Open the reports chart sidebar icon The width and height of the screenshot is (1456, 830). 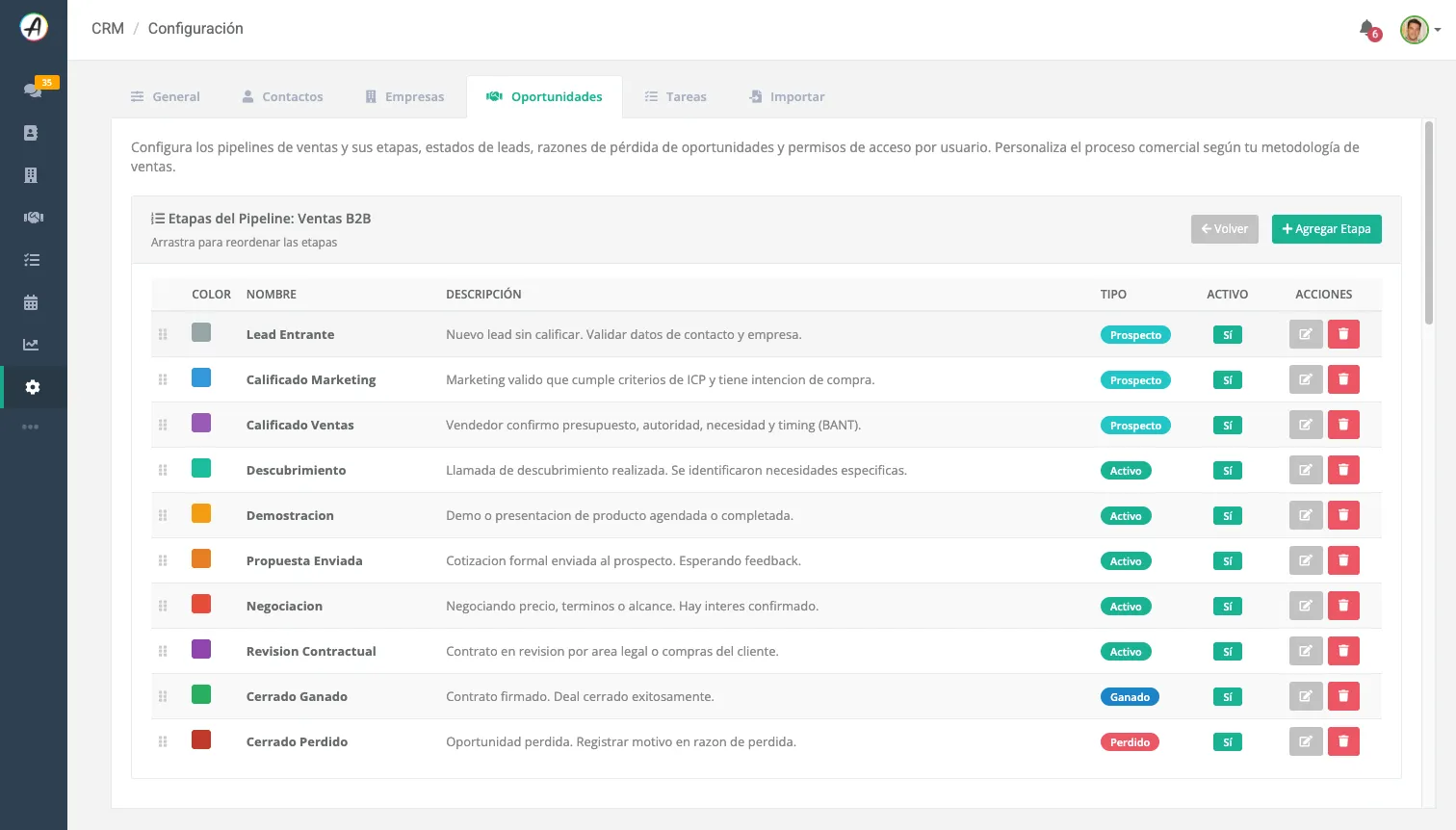coord(31,345)
